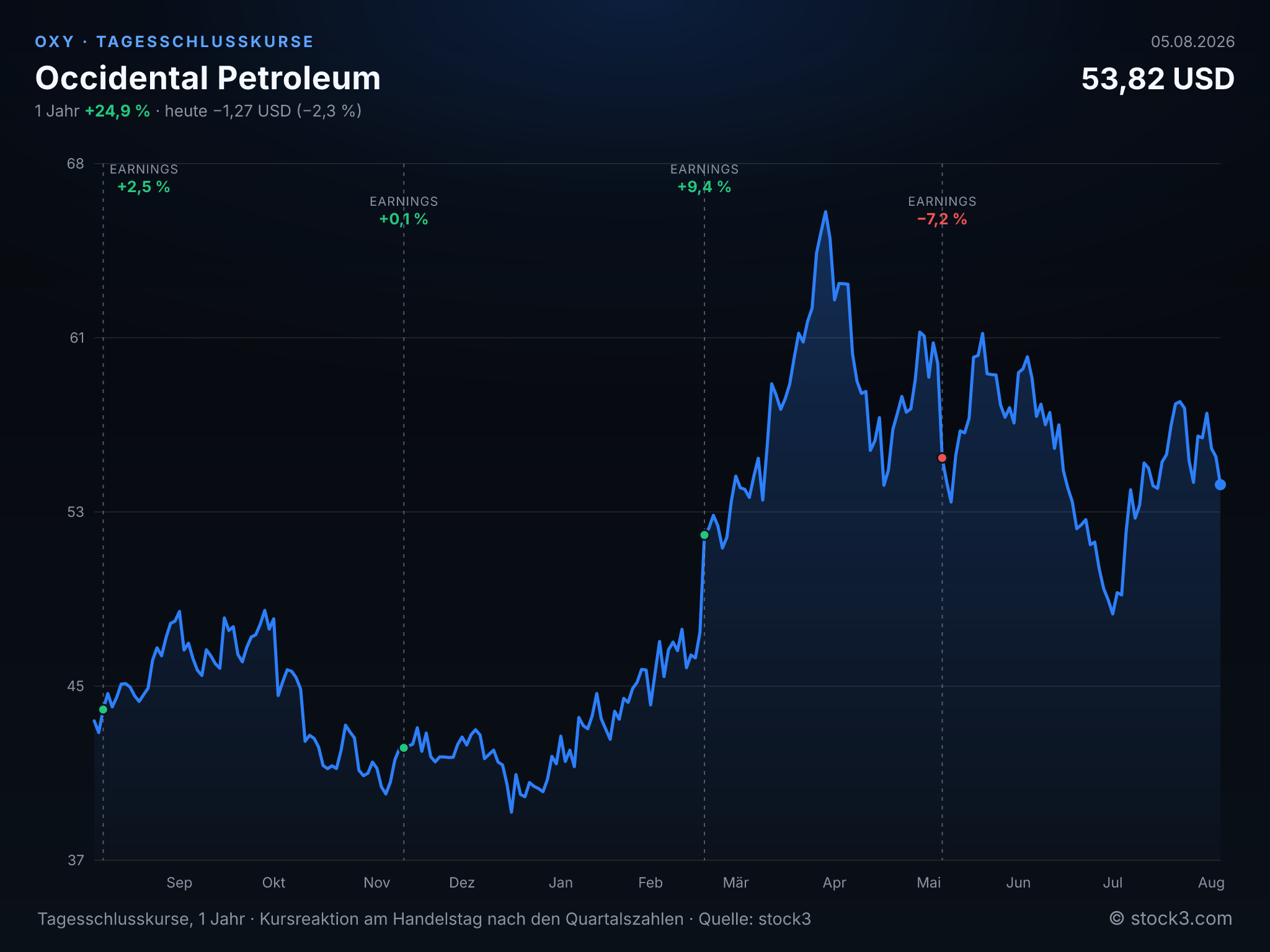The width and height of the screenshot is (1270, 952).
Task: Click the Aug x-axis label
Action: (1211, 883)
